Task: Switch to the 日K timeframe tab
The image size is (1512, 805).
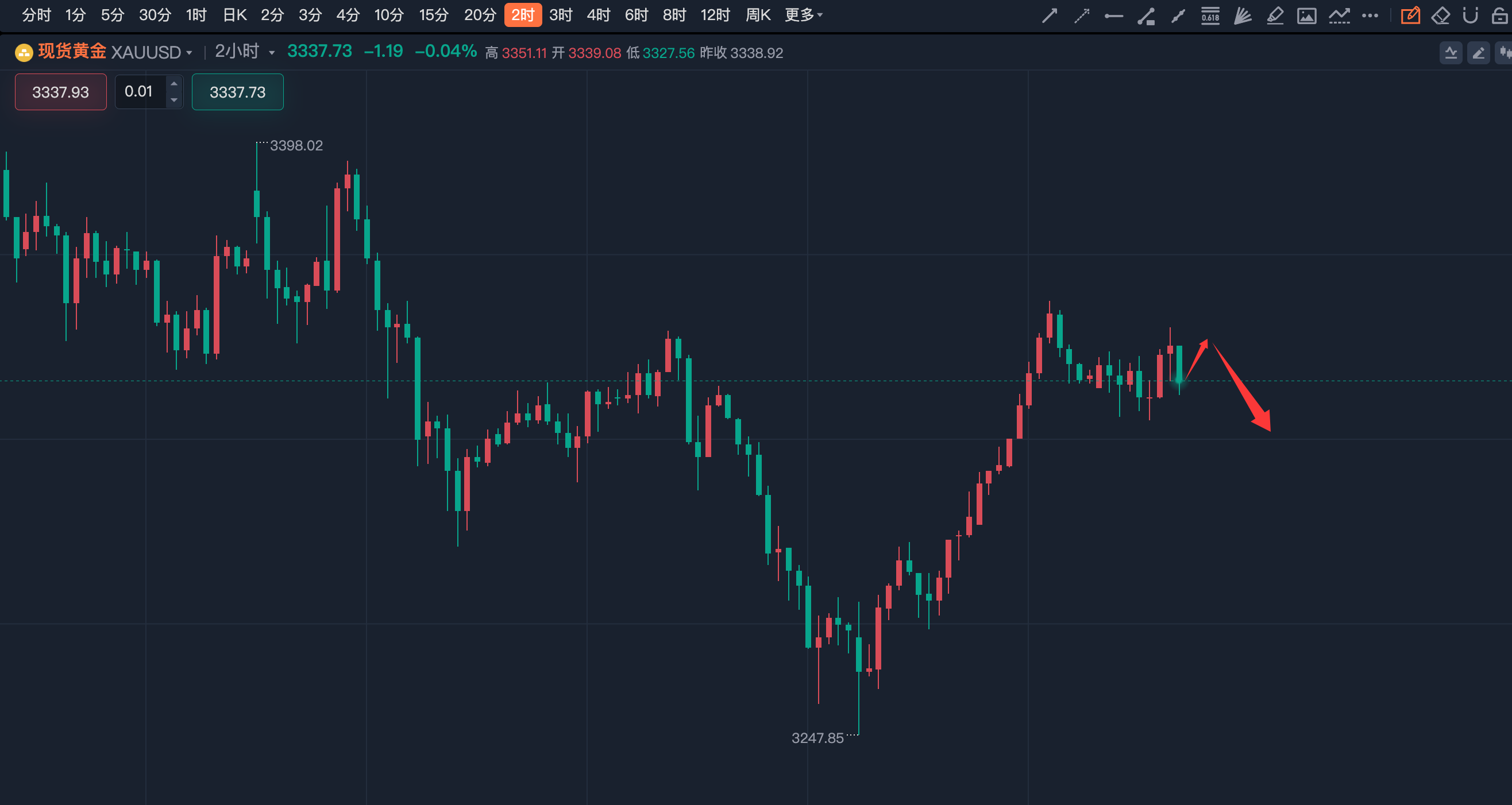Action: click(x=235, y=16)
